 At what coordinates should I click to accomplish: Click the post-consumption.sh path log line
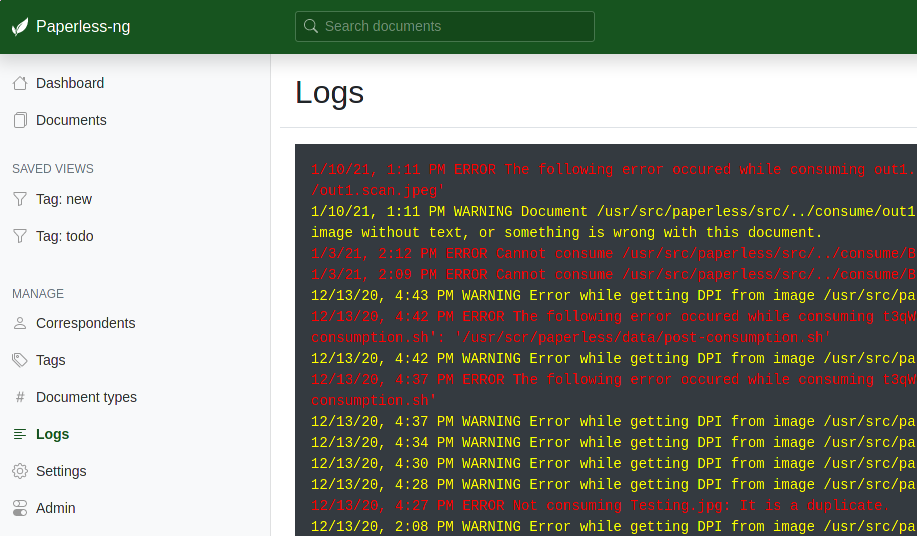pyautogui.click(x=571, y=338)
